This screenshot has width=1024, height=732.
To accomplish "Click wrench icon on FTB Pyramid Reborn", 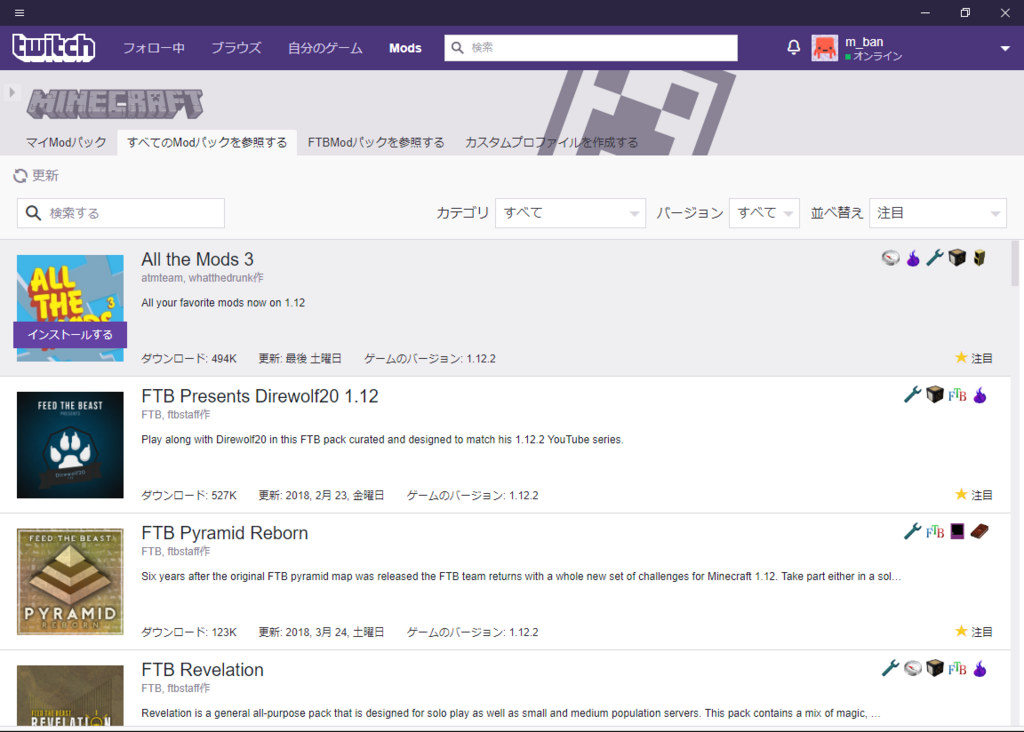I will [912, 532].
